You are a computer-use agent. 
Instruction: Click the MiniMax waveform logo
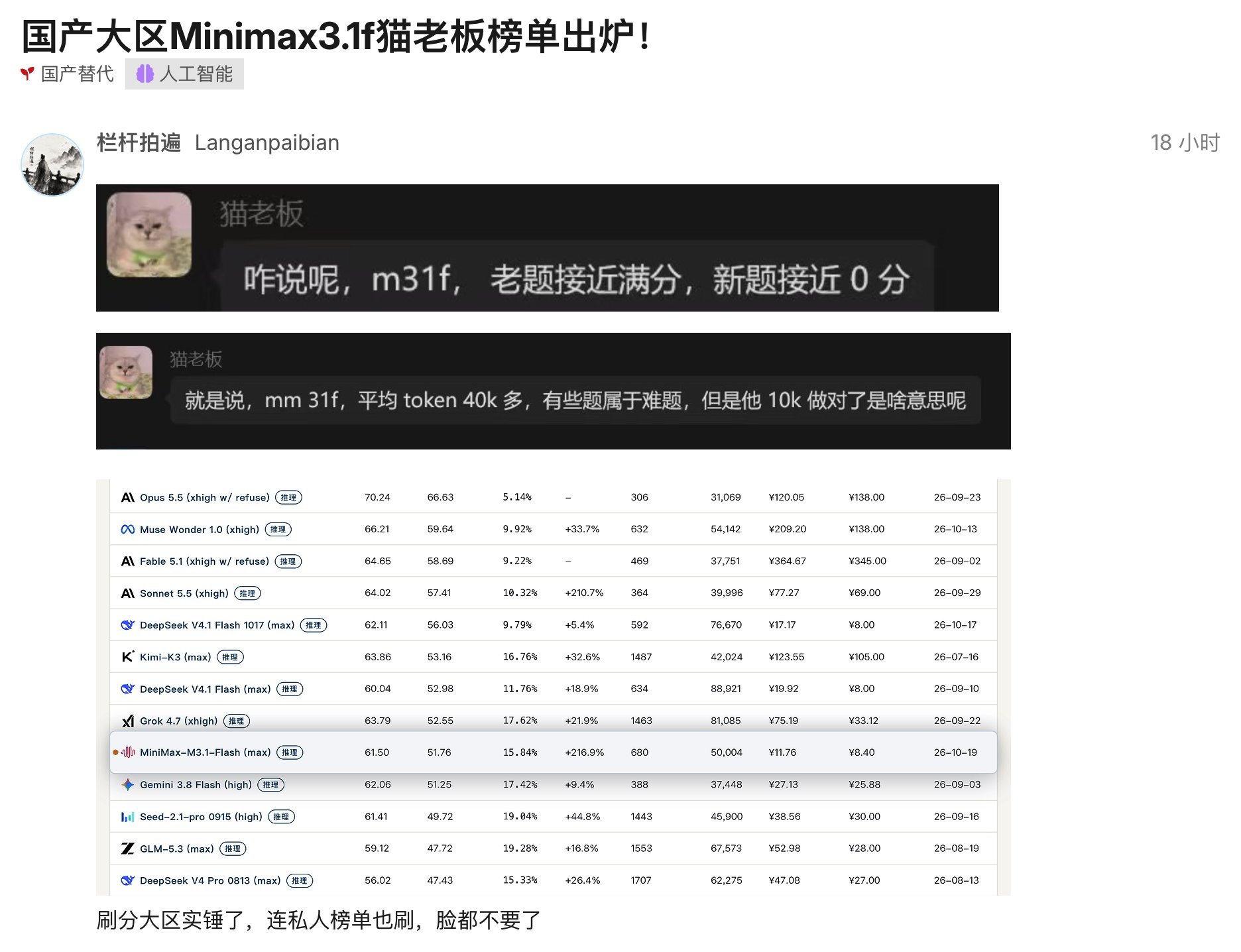click(128, 752)
